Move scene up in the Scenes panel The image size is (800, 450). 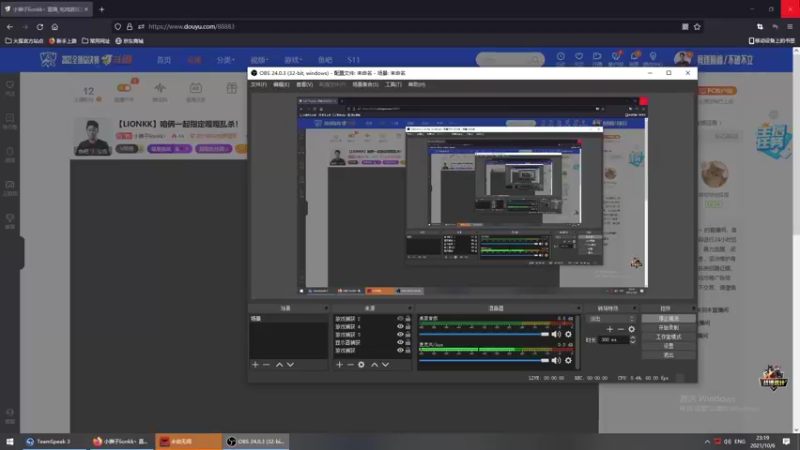(x=279, y=365)
